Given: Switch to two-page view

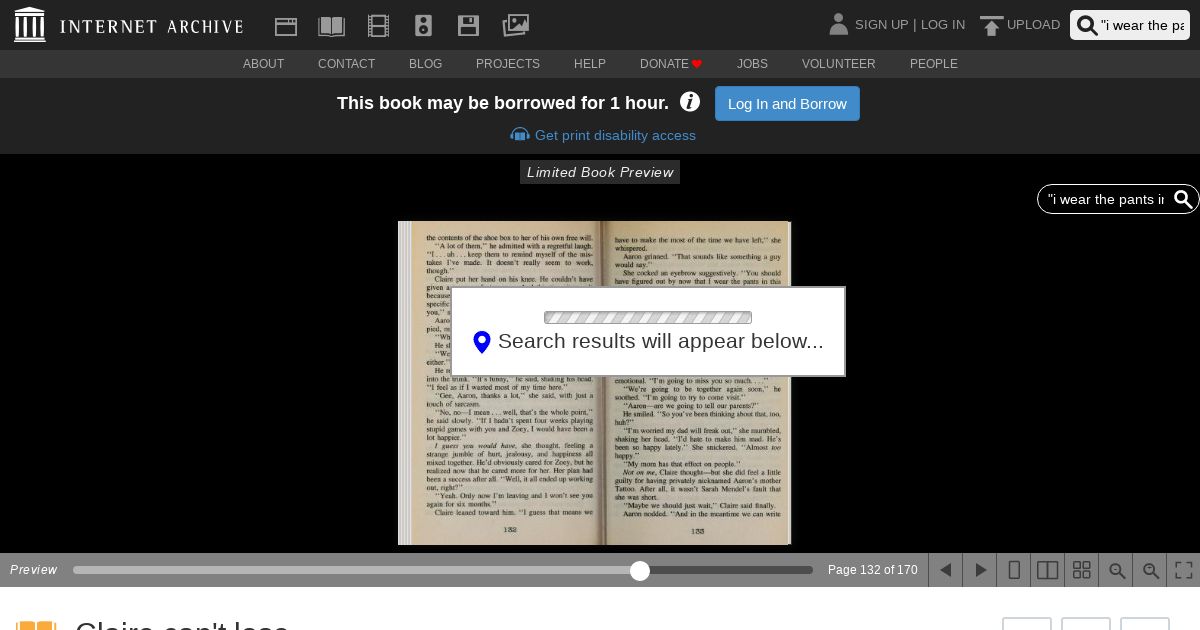Looking at the screenshot, I should coord(1047,570).
